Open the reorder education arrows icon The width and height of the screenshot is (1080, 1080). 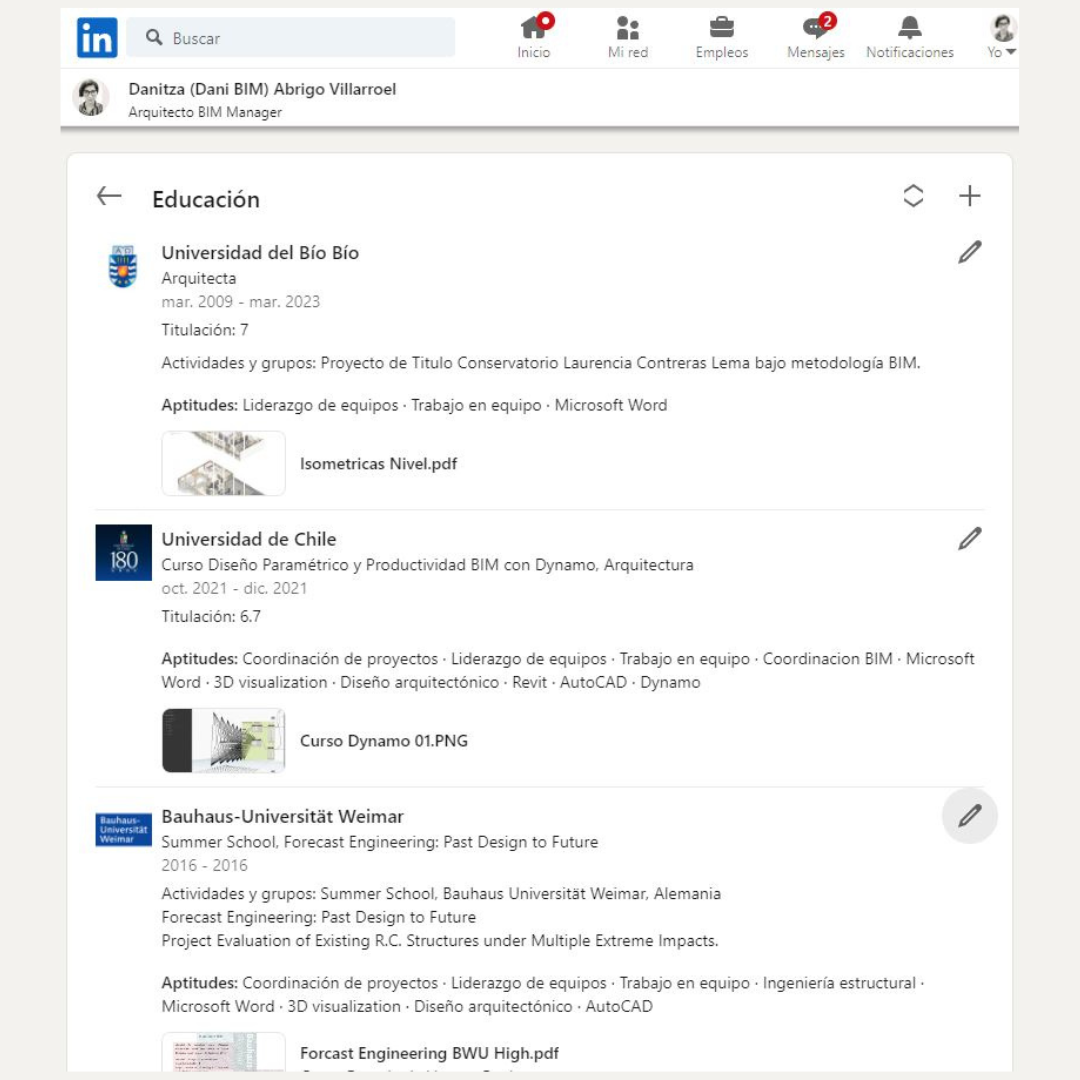pos(913,197)
